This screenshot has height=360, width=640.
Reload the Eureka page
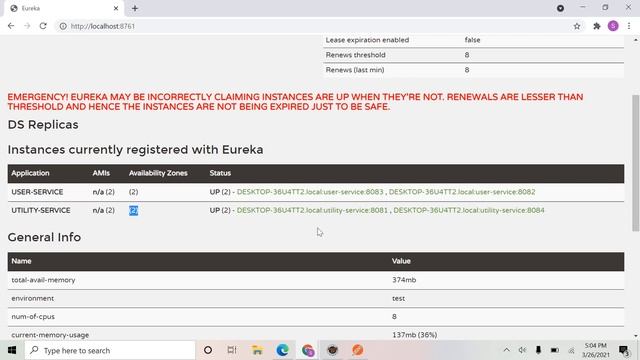point(43,26)
